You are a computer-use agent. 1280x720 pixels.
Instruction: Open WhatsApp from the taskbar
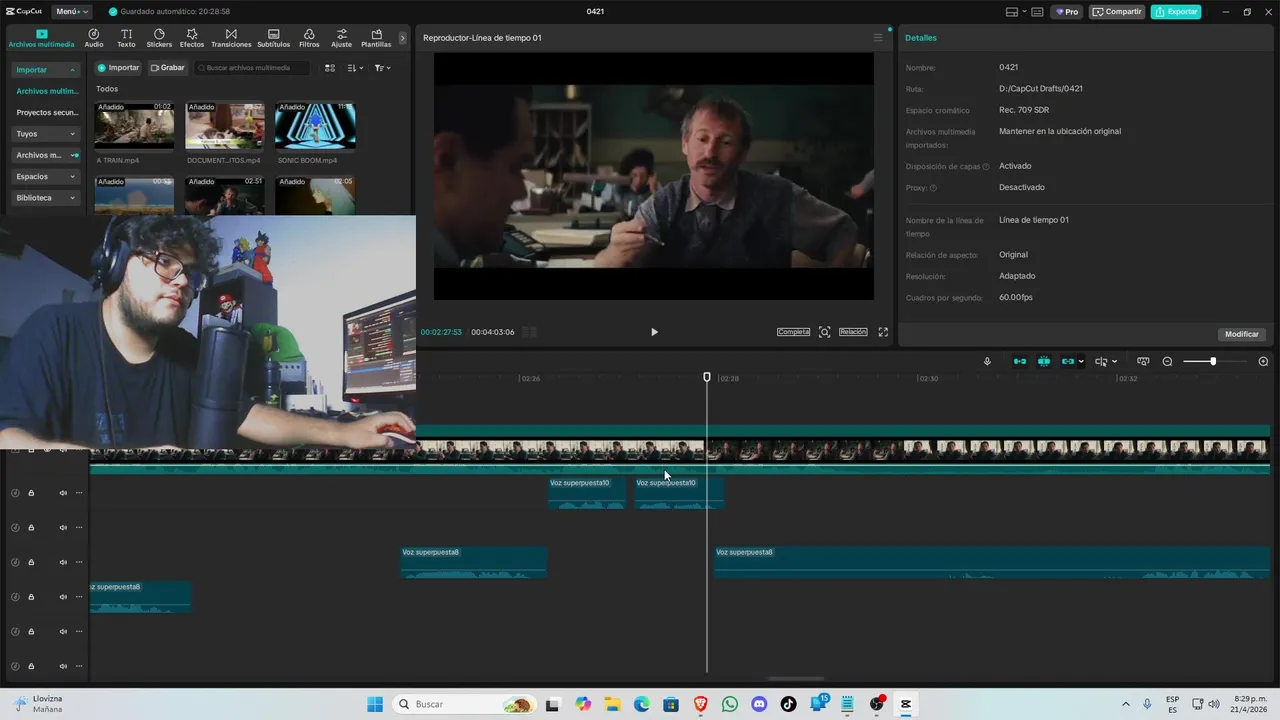(x=730, y=704)
